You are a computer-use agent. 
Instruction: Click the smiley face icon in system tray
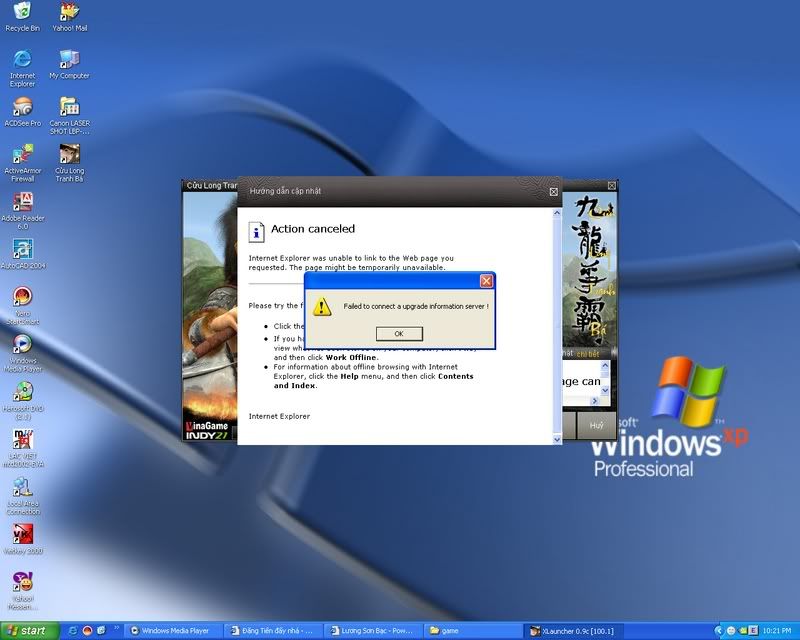coord(731,631)
